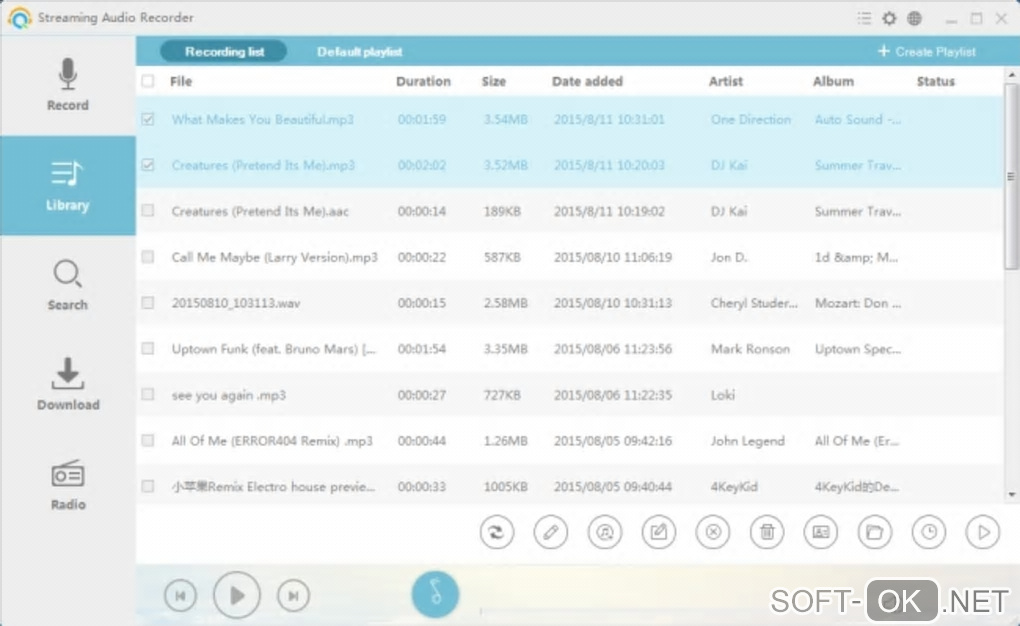1020x626 pixels.
Task: Sort by the Size column header
Action: 494,81
